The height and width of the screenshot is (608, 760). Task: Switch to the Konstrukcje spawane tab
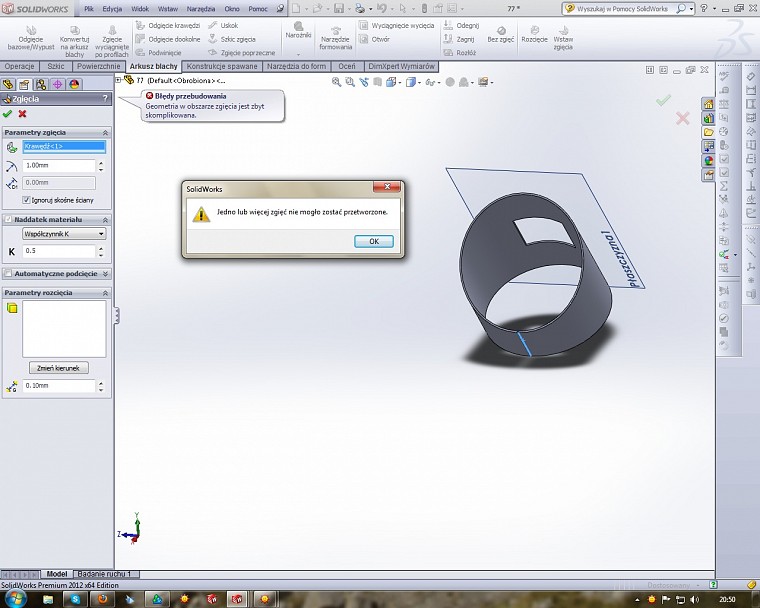pos(222,66)
